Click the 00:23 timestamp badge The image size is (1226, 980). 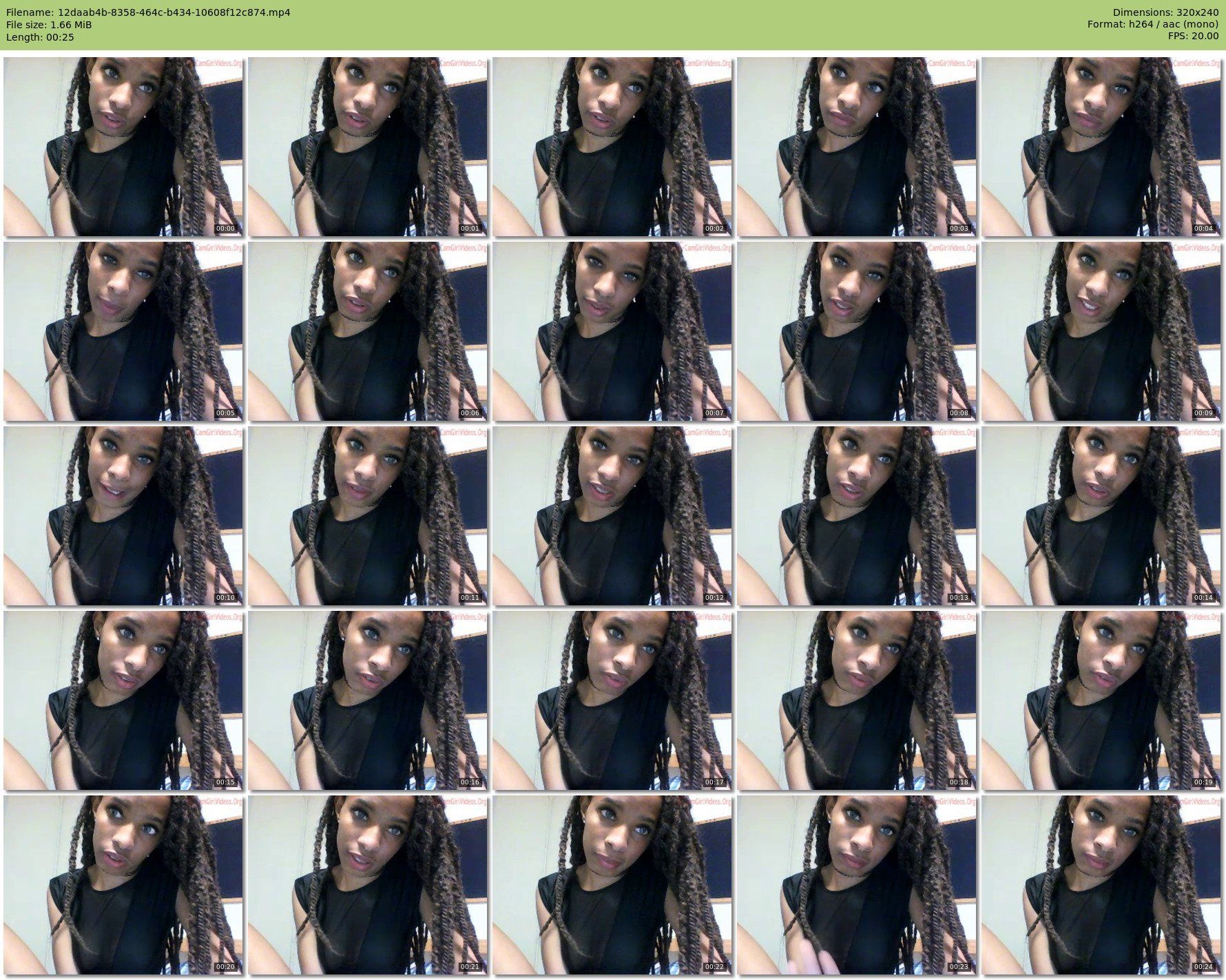pos(959,967)
